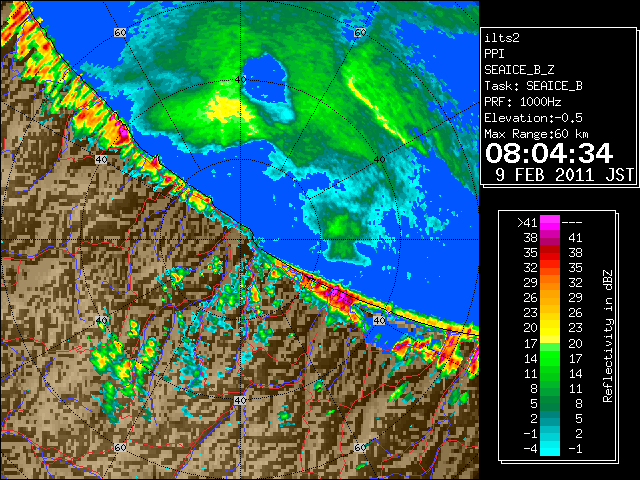Screen dimensions: 640x480
Task: Click the "ilts2" radar name text
Action: pos(502,38)
